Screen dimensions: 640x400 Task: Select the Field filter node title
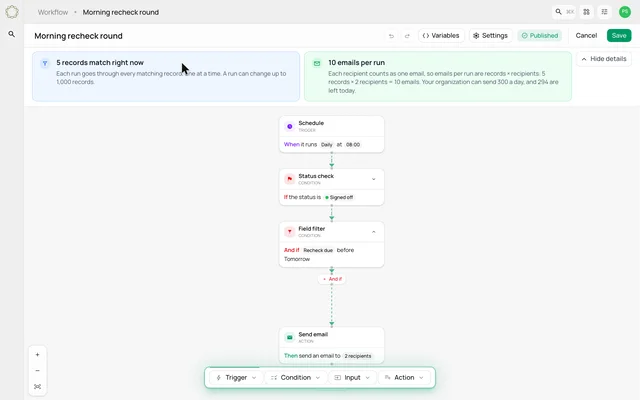tap(312, 229)
